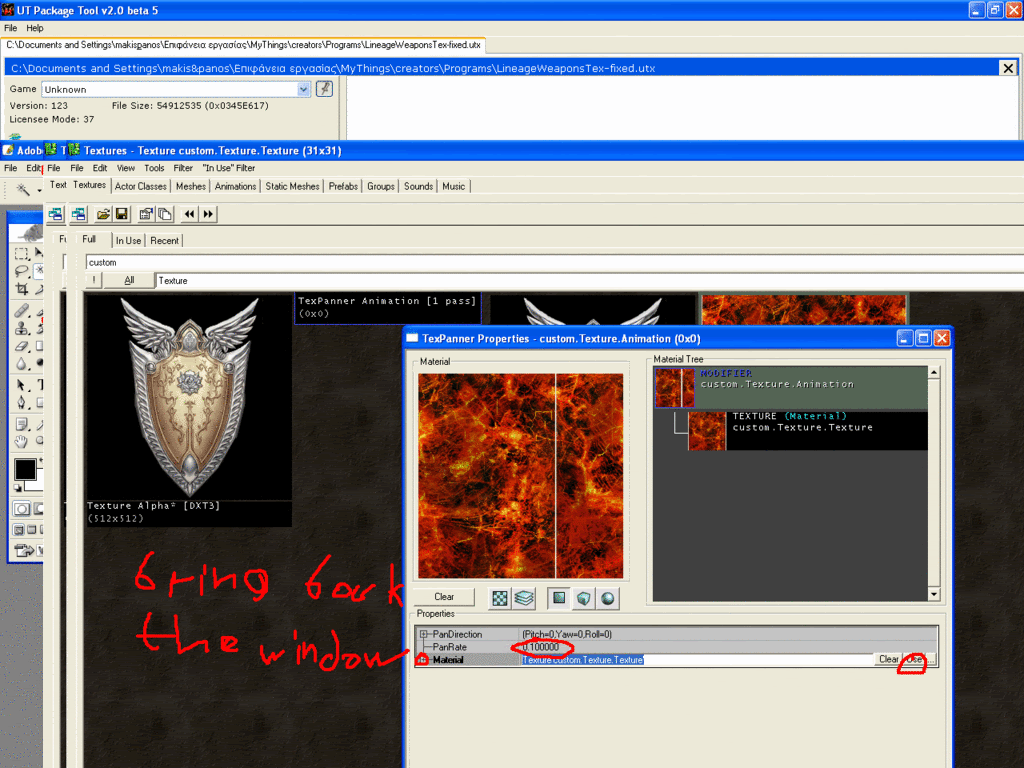Click Clear button under Material preview

444,597
